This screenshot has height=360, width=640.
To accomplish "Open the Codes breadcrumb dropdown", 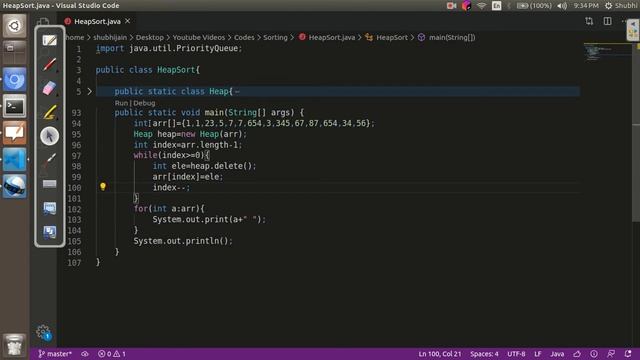I will point(244,38).
